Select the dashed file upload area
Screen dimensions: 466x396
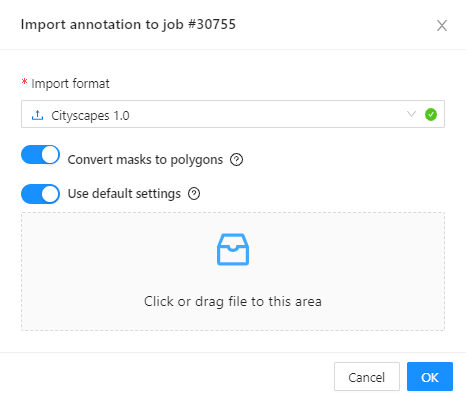click(x=233, y=271)
